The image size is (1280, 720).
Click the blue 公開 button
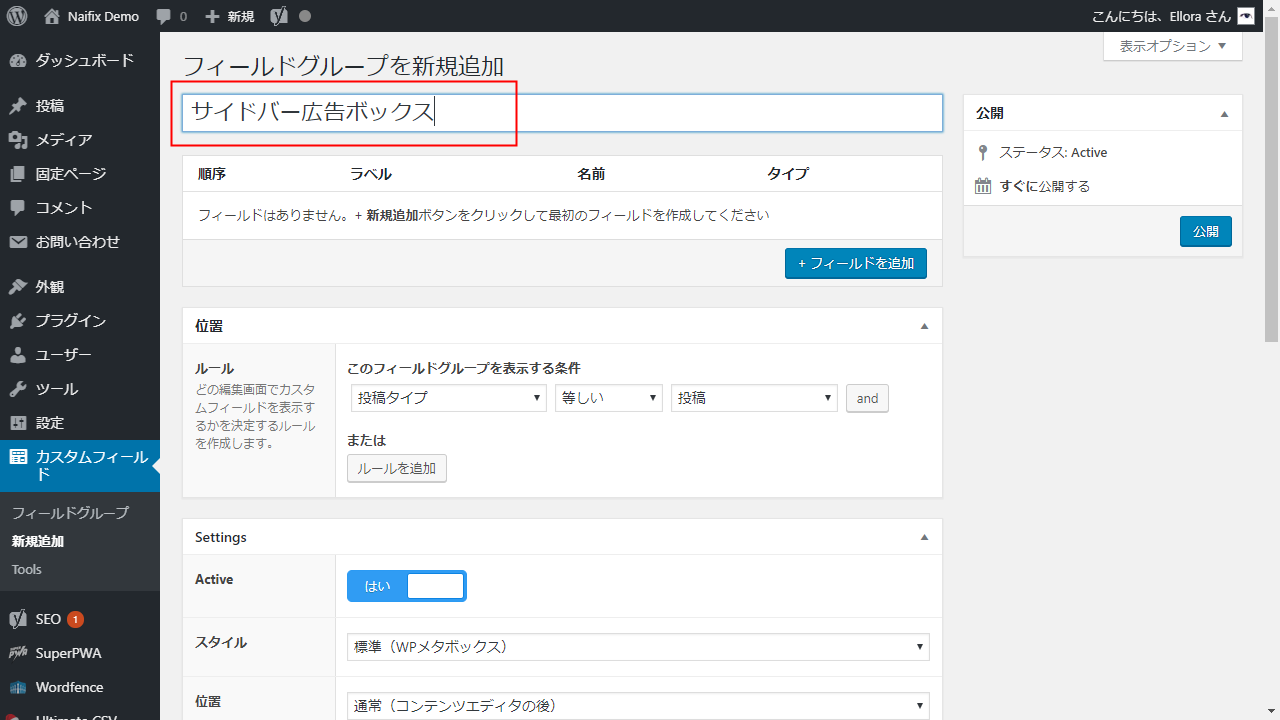[x=1206, y=231]
